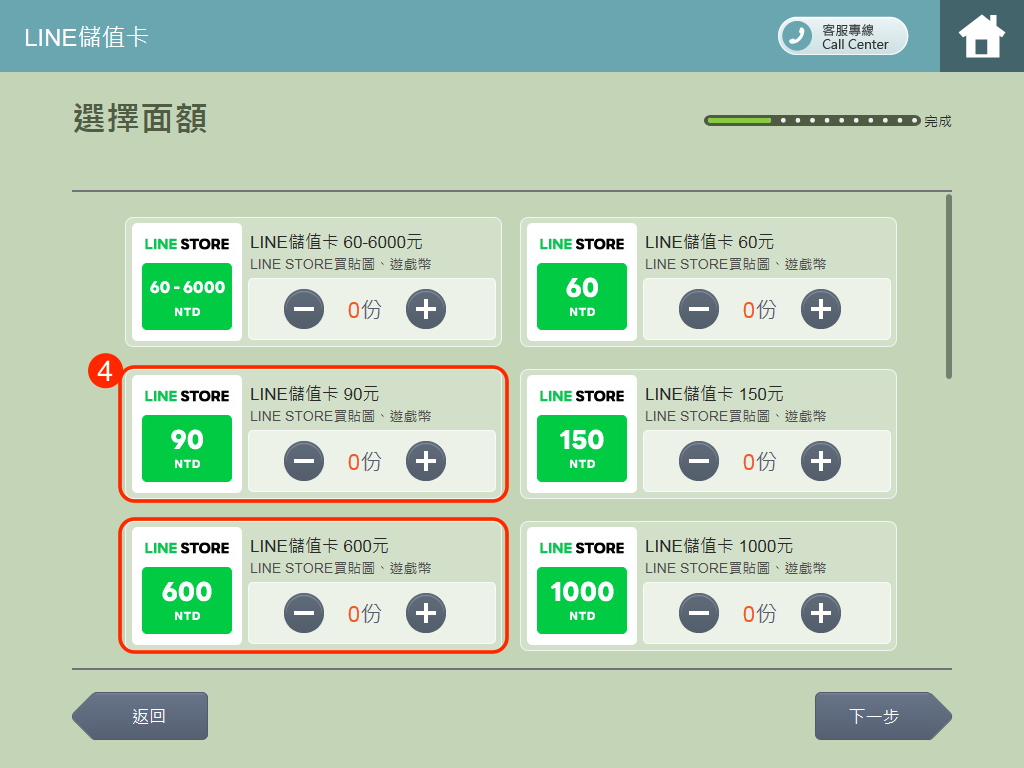Increase quantity of LINE儲值卡 60-6000元

click(x=426, y=309)
